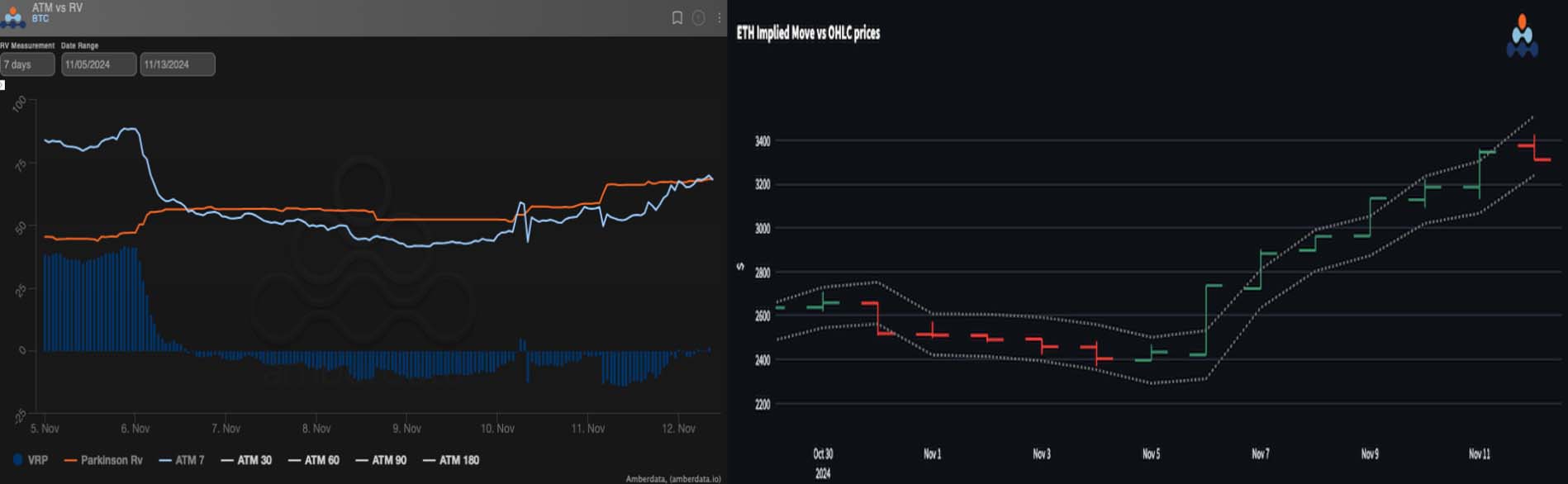The height and width of the screenshot is (484, 1568).
Task: Click the BTC label under chart title
Action: pos(40,19)
